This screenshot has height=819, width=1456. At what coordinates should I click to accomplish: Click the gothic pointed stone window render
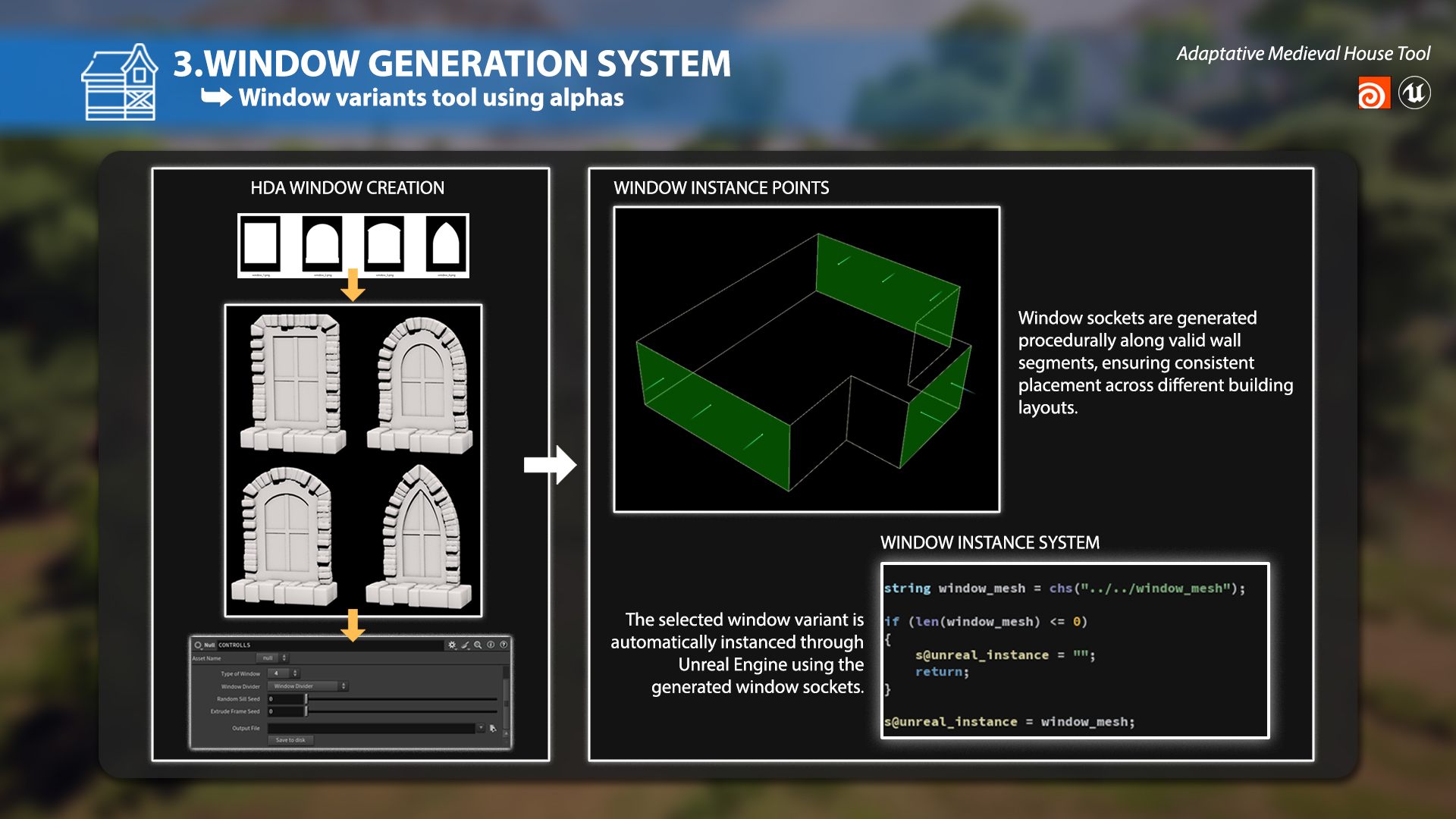click(x=419, y=536)
